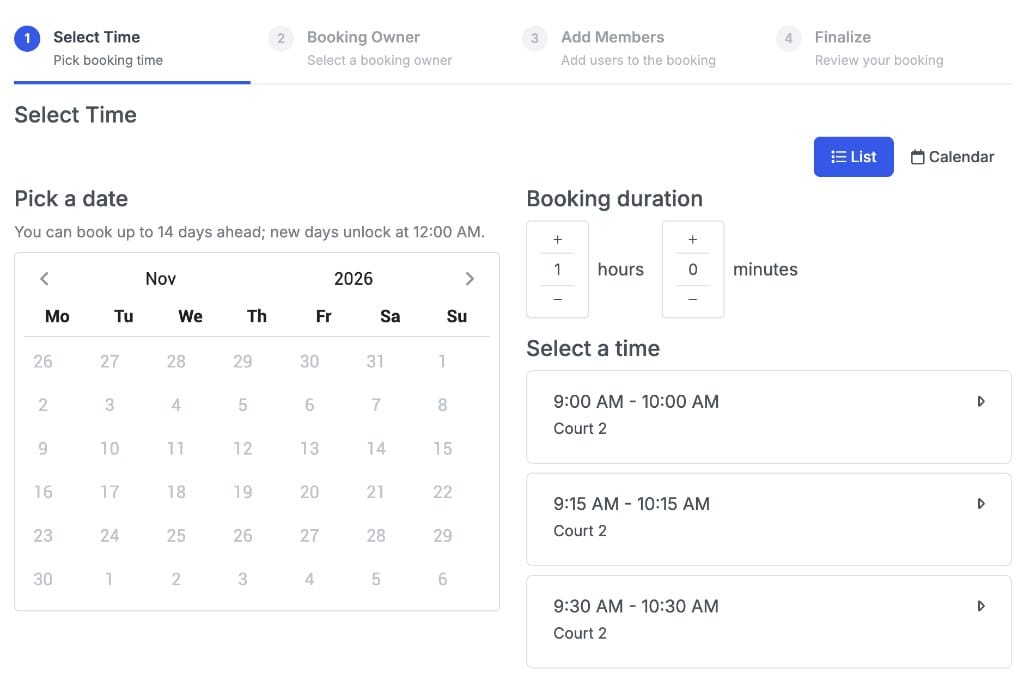Increase booking hours with the plus button
This screenshot has width=1024, height=674.
(x=557, y=239)
